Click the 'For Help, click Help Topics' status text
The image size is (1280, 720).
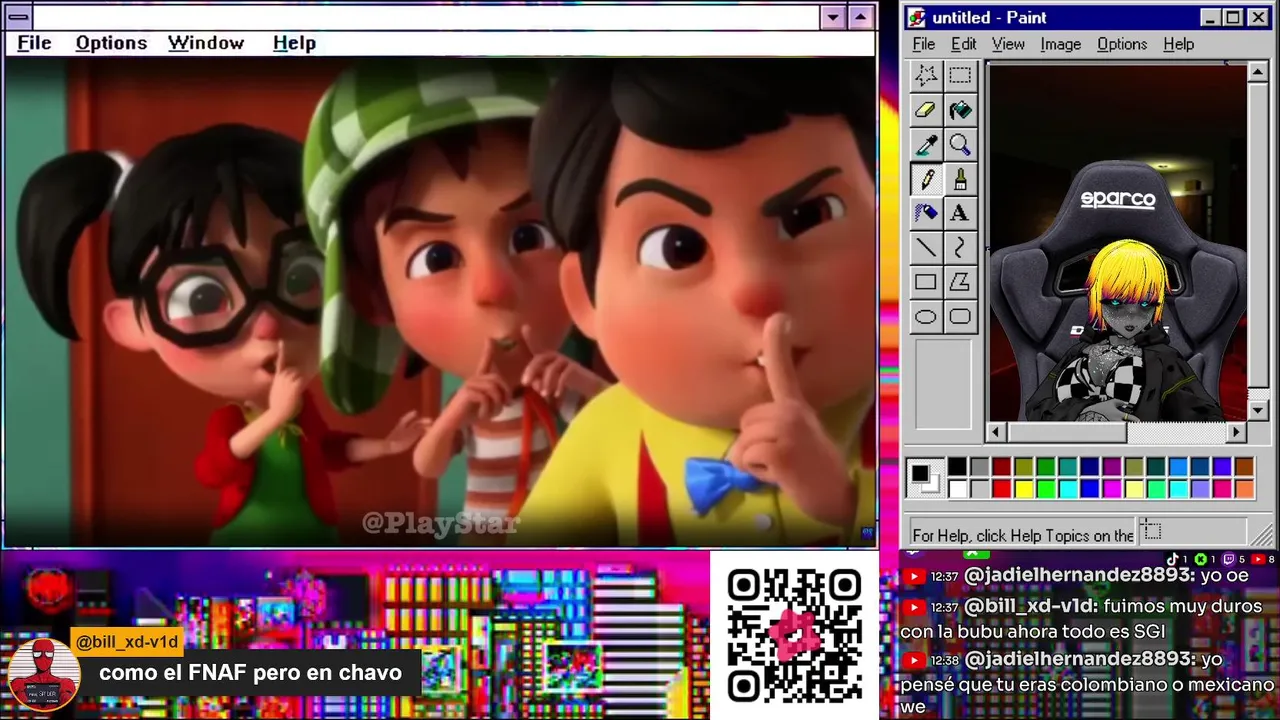point(1023,535)
